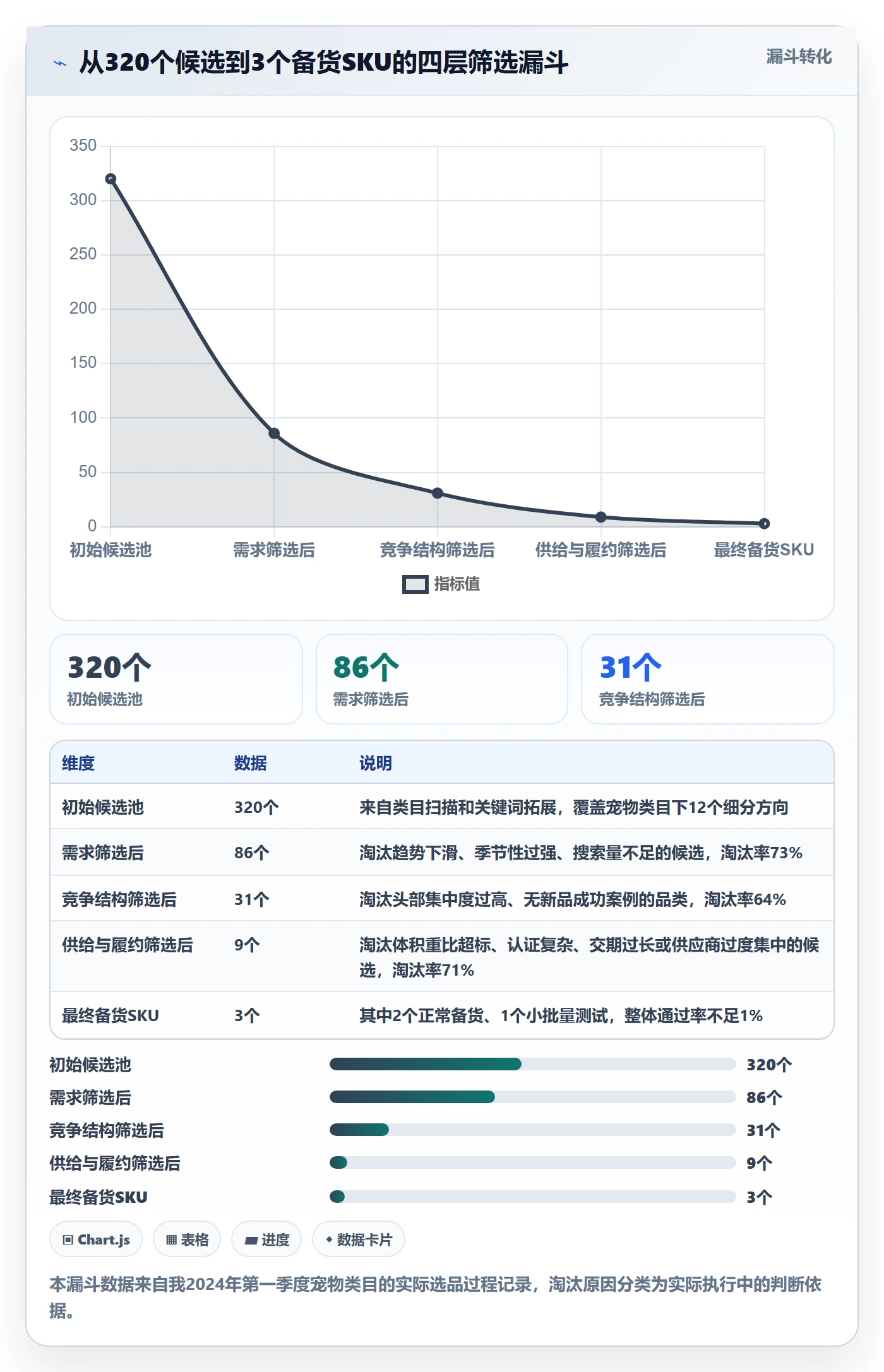The width and height of the screenshot is (884, 1372).
Task: Click the 9个 cell in the table
Action: click(x=247, y=945)
